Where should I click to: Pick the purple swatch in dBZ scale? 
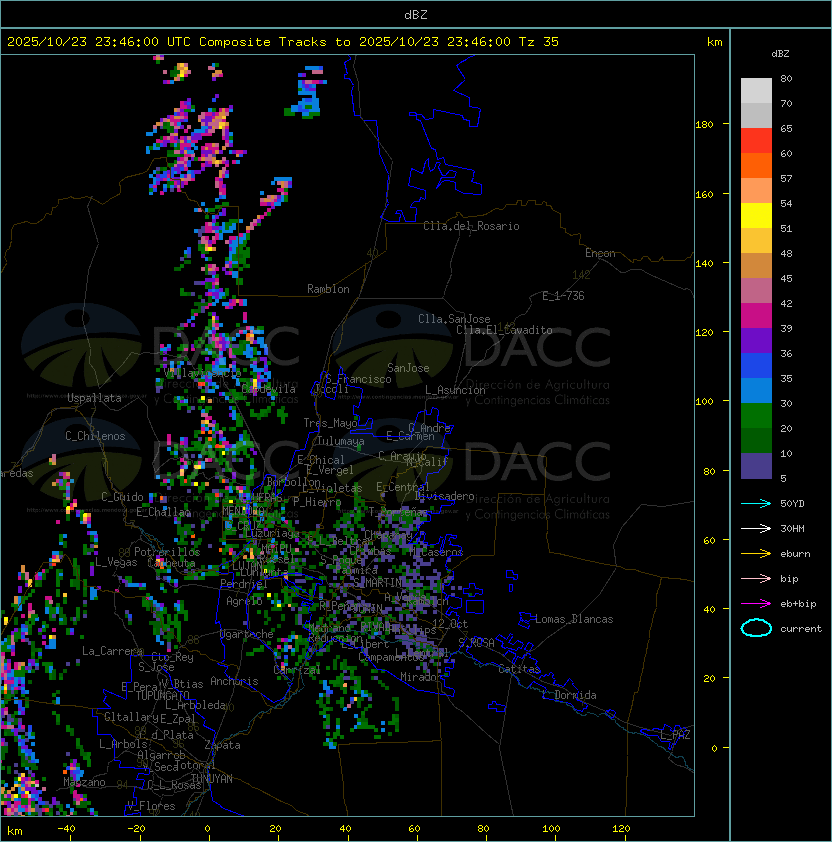pos(756,340)
